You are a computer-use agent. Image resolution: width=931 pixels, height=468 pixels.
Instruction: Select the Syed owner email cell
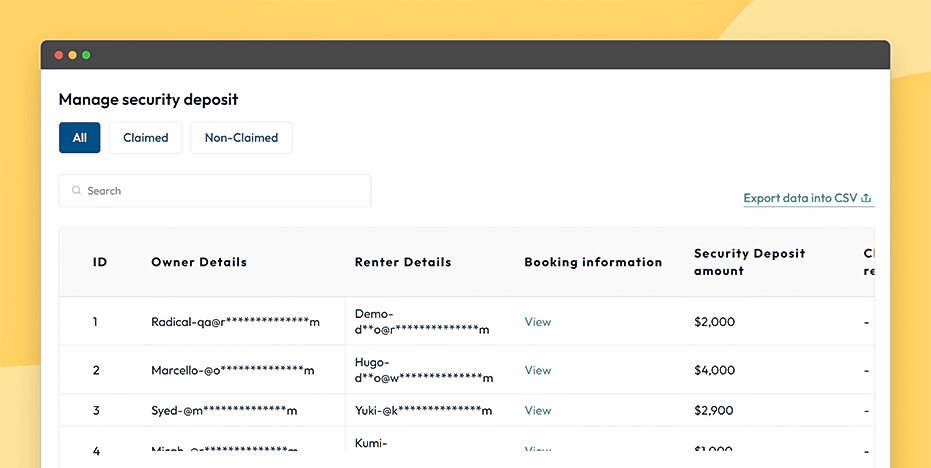click(224, 410)
